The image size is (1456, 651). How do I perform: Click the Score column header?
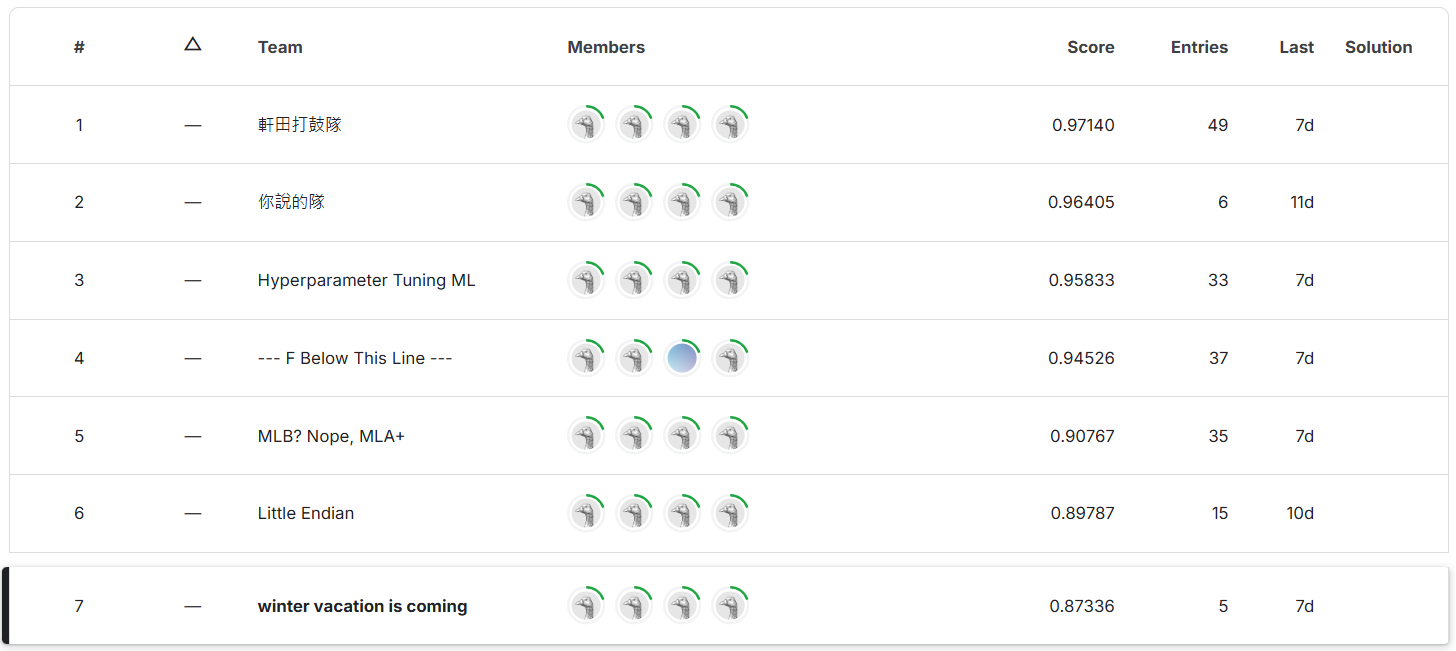coord(1090,47)
